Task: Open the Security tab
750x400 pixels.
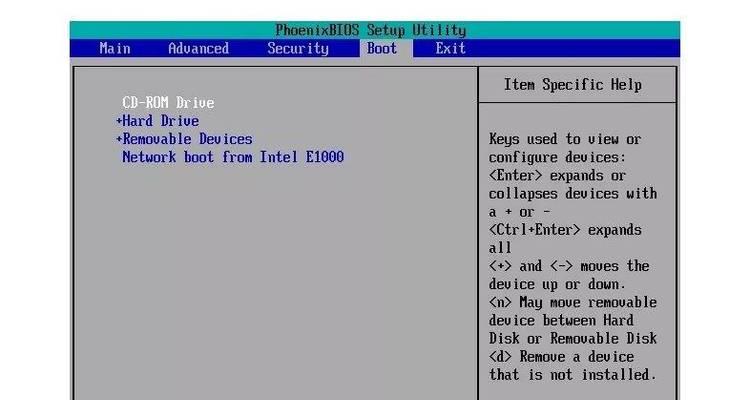Action: coord(298,48)
